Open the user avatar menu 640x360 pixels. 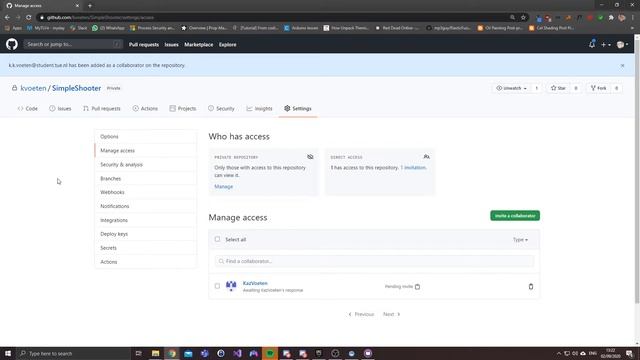point(622,44)
